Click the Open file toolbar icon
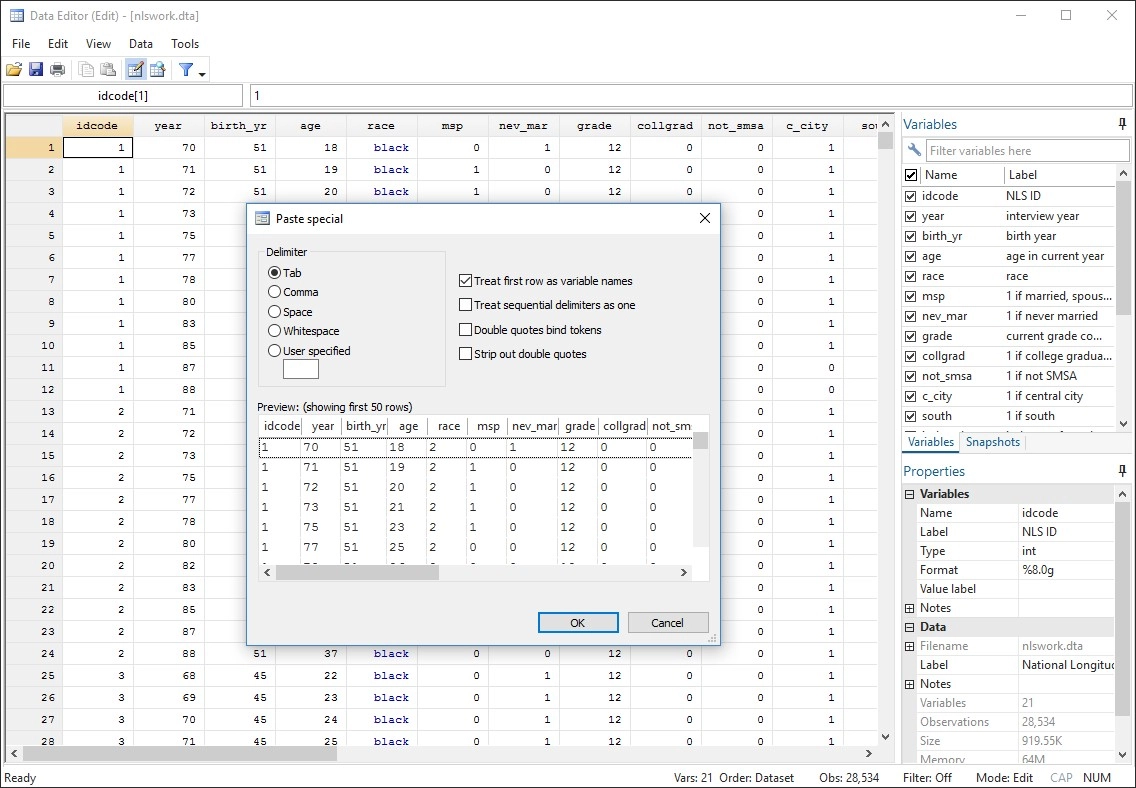This screenshot has height=788, width=1136. coord(14,69)
